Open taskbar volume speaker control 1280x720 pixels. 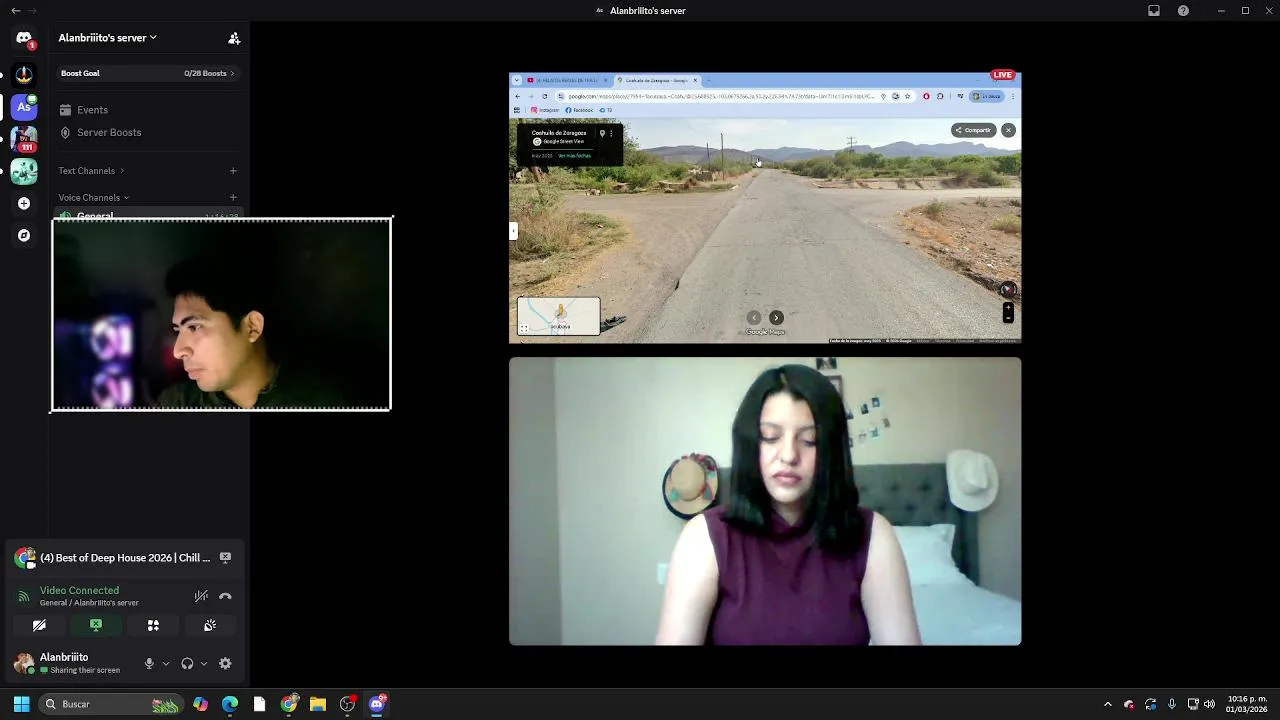click(1210, 704)
